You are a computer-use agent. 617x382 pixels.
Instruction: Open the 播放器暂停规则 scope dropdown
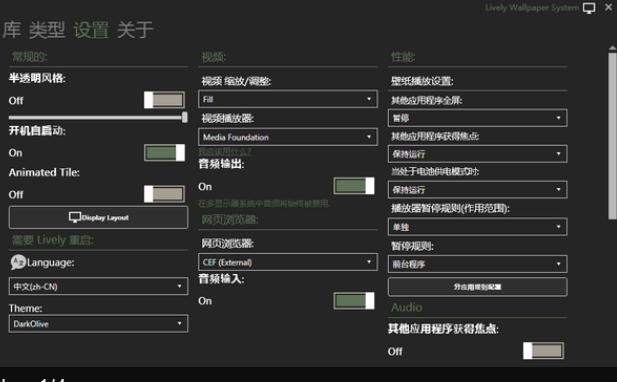coord(477,227)
